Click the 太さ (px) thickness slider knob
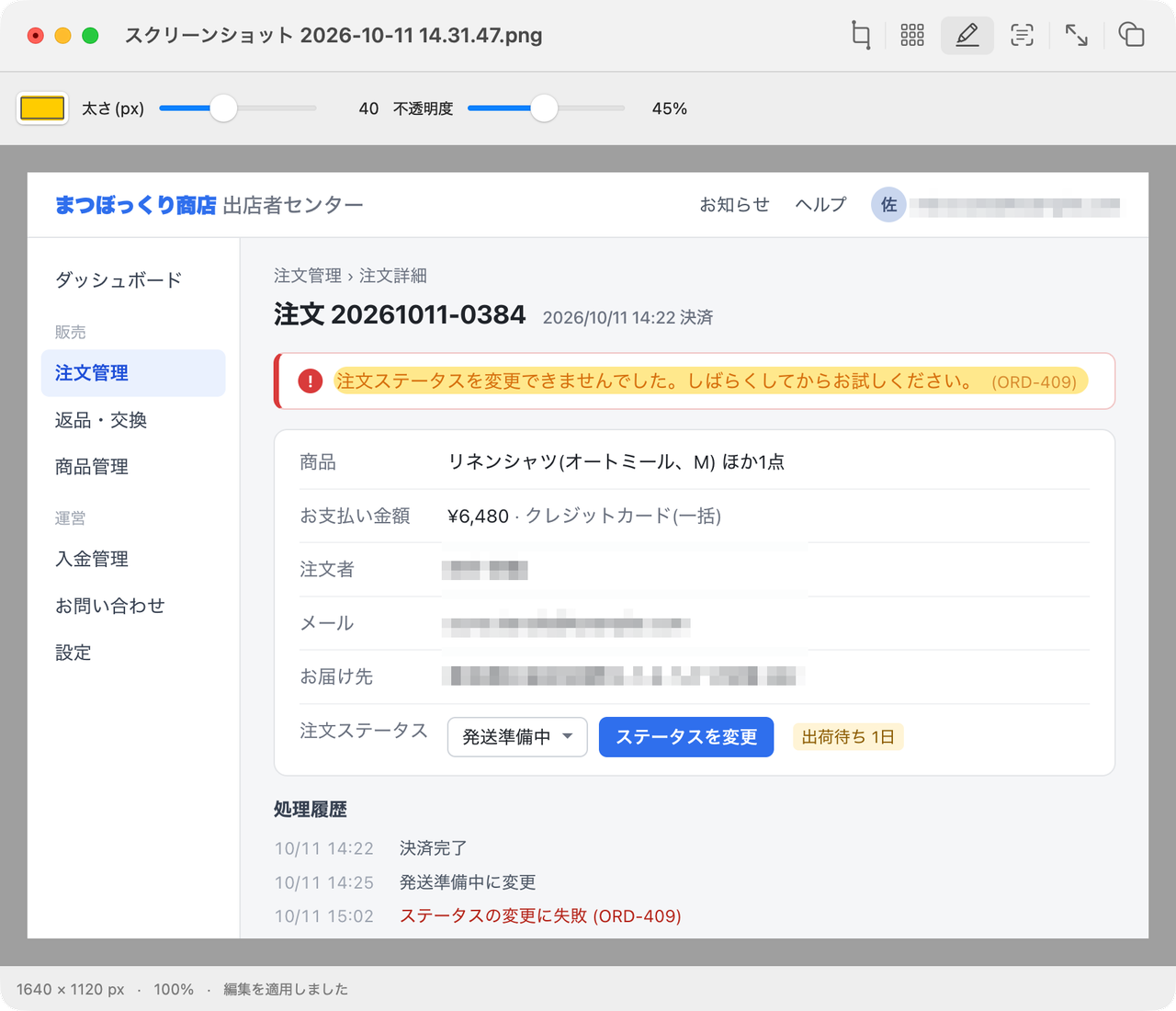1176x1011 pixels. click(x=223, y=108)
